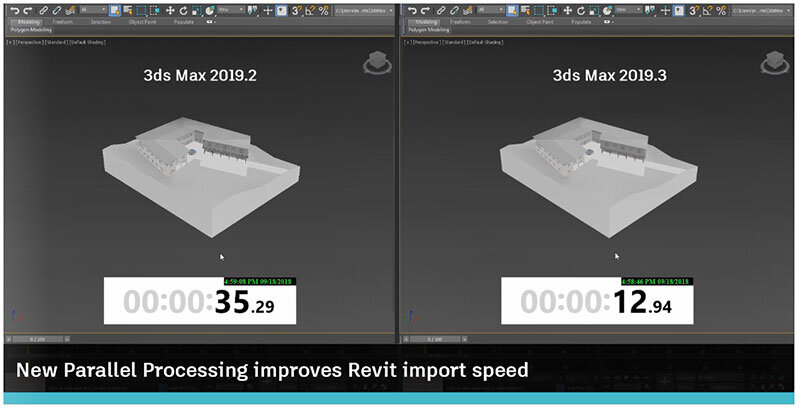The height and width of the screenshot is (410, 800).
Task: Choose Select and Rotate tool in right window
Action: 581,11
